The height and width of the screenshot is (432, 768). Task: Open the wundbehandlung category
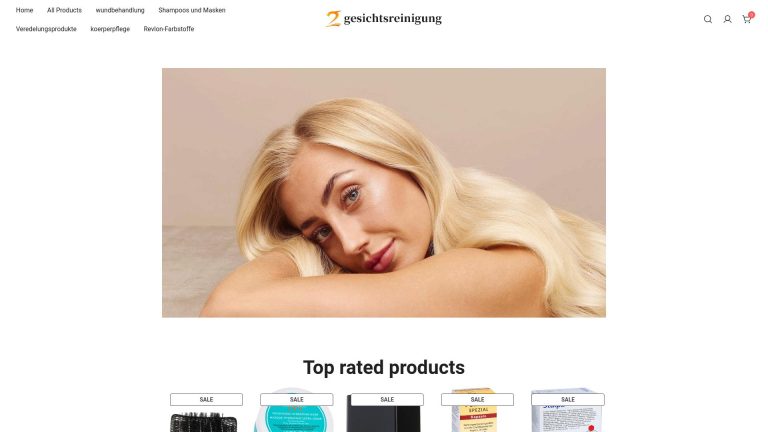(120, 10)
